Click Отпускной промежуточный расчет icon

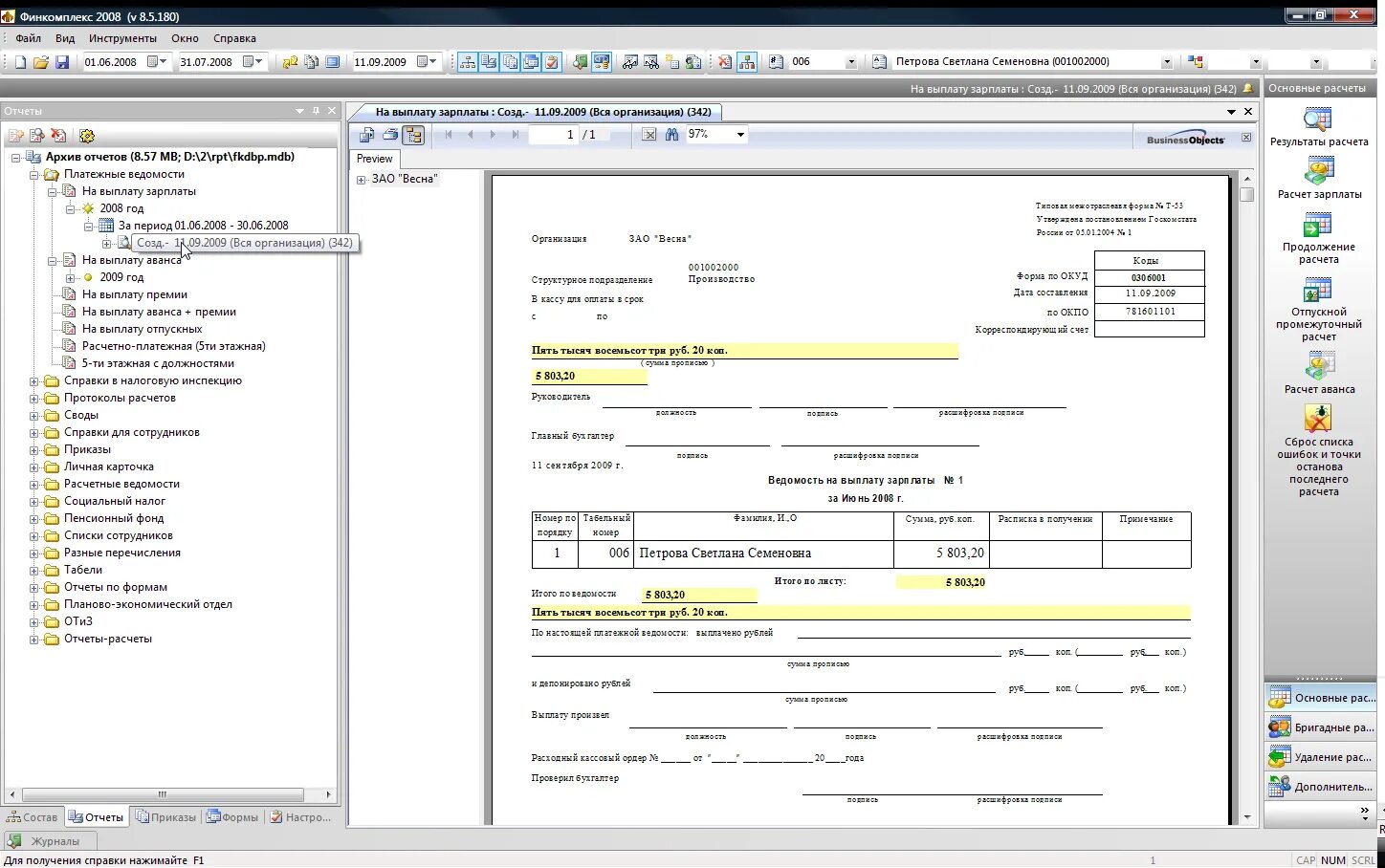click(1318, 290)
